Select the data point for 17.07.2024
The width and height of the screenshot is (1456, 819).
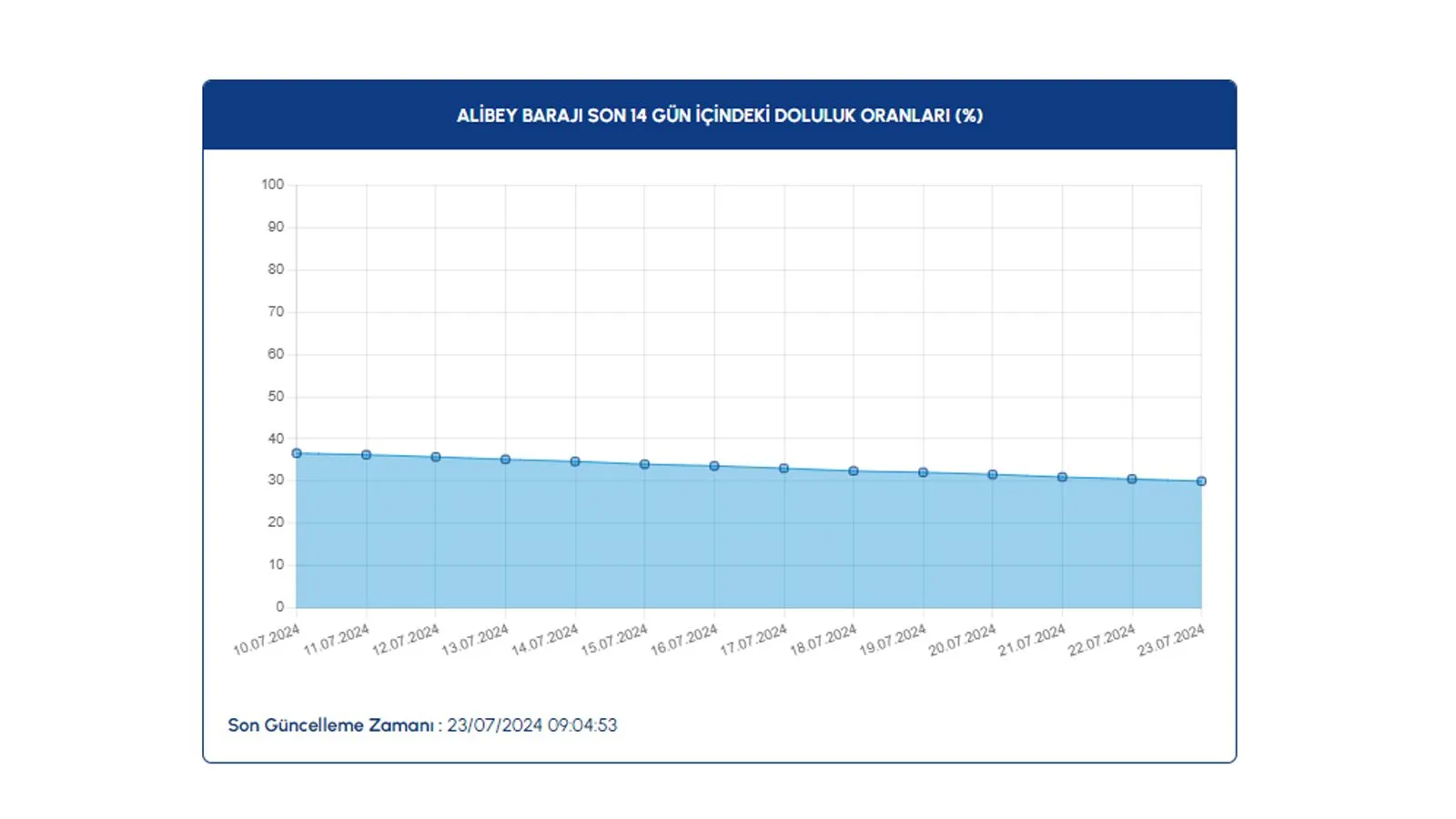[x=784, y=469]
